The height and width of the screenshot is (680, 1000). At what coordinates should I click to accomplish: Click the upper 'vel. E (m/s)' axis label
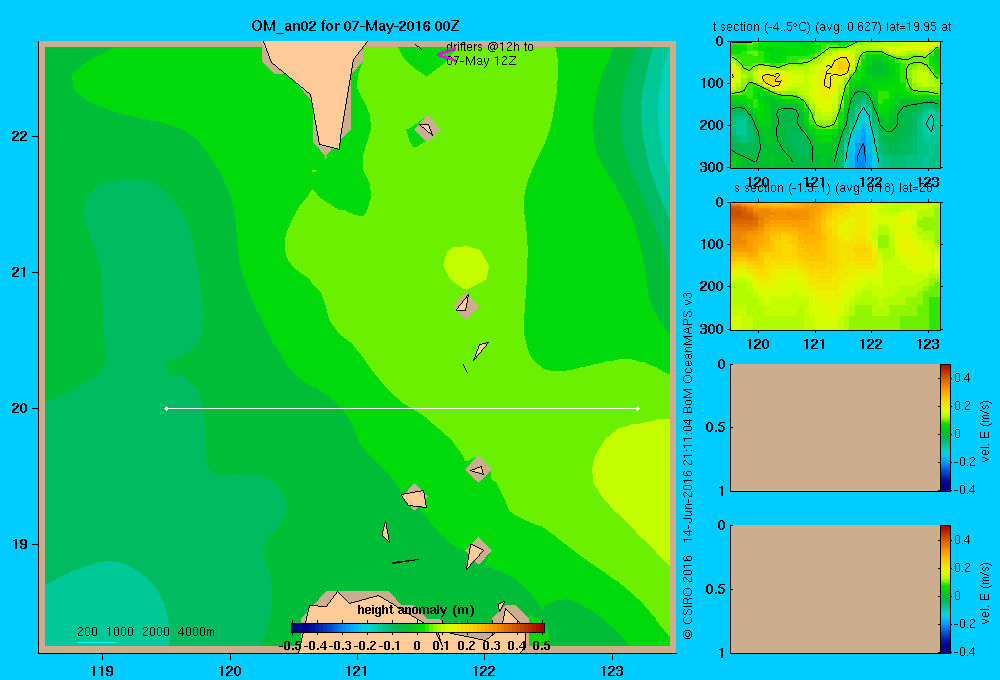(986, 431)
